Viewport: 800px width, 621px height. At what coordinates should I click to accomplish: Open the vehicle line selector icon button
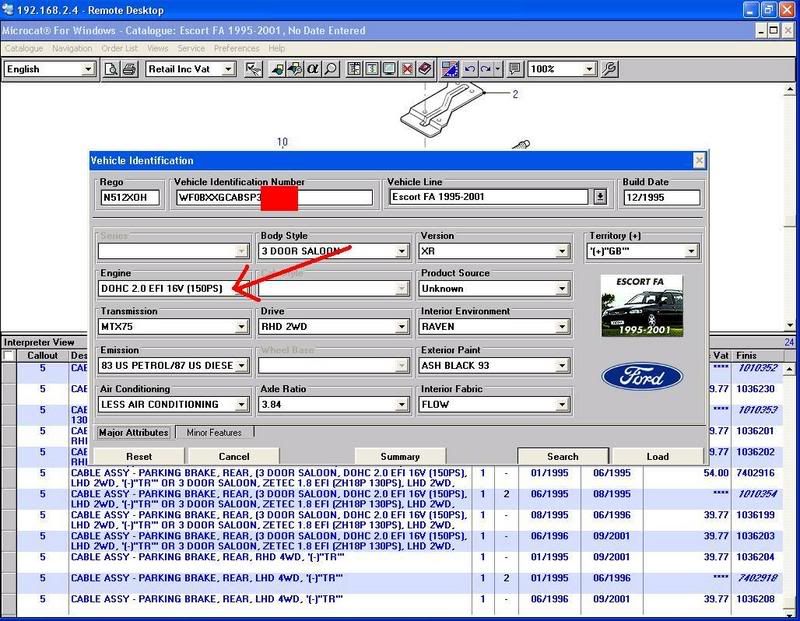pos(600,197)
